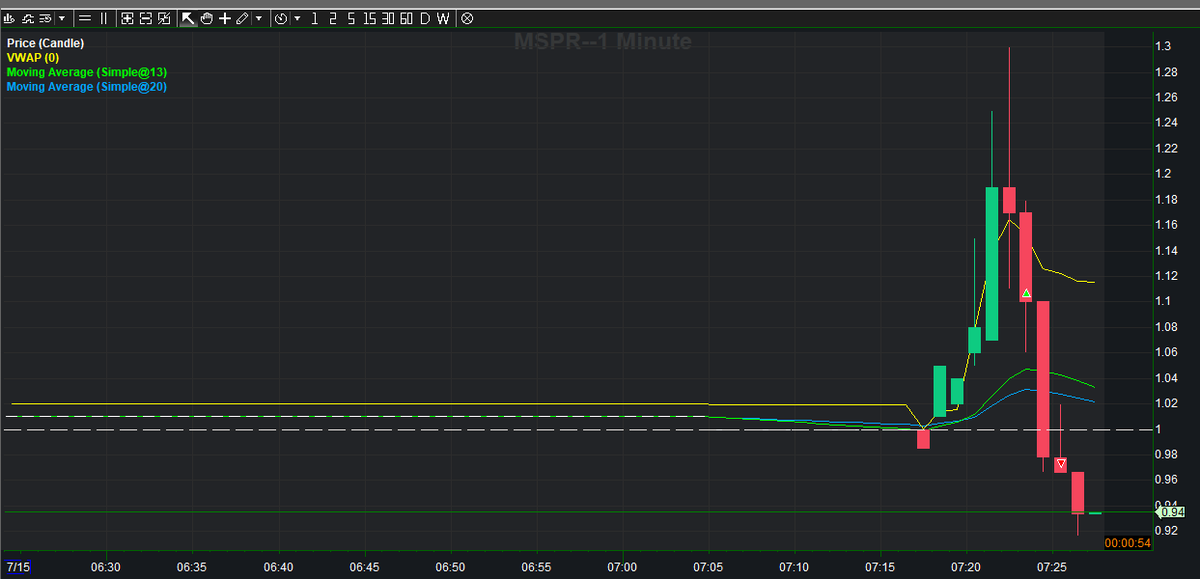Click the zoom out chart icon
Viewport: 1200px width, 579px height.
coord(145,18)
